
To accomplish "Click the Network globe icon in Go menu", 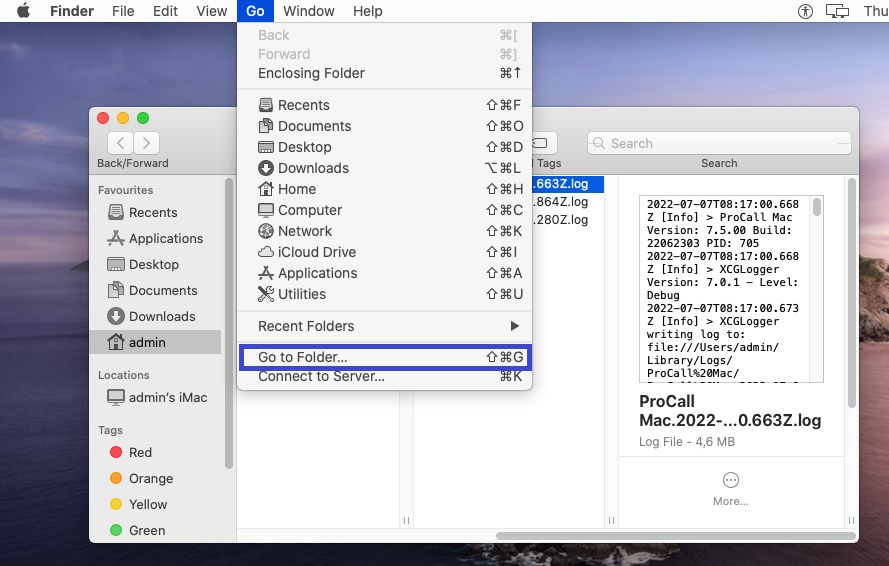I will (x=266, y=231).
